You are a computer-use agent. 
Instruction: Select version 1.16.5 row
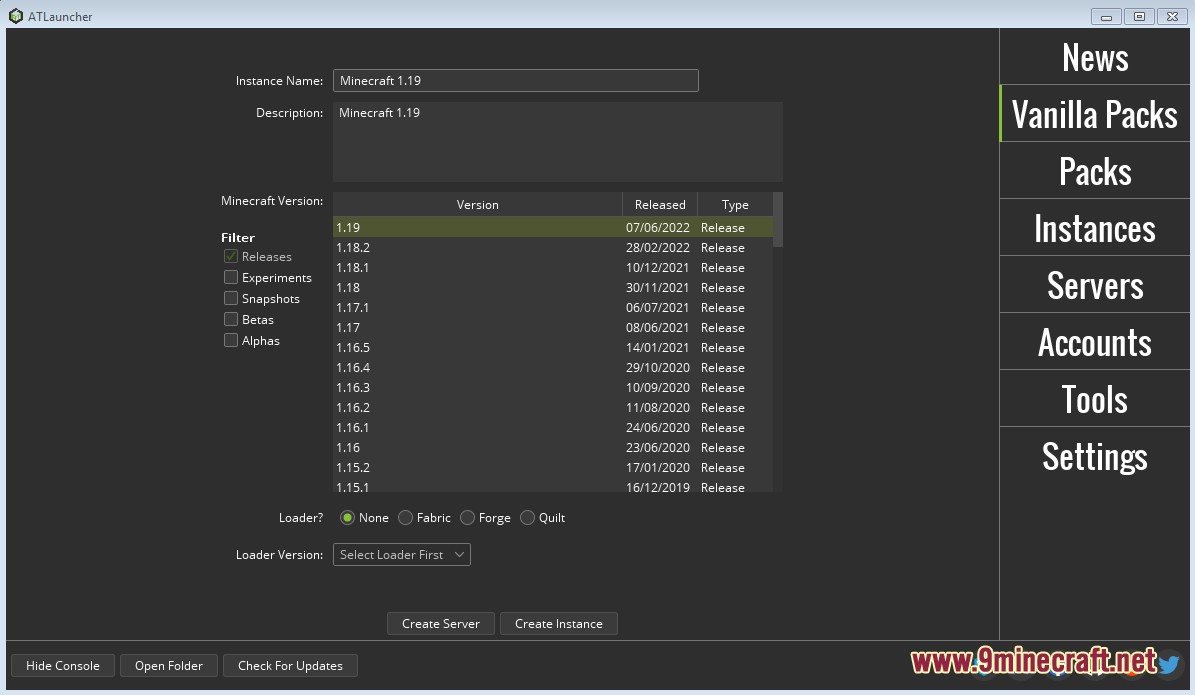pos(553,348)
